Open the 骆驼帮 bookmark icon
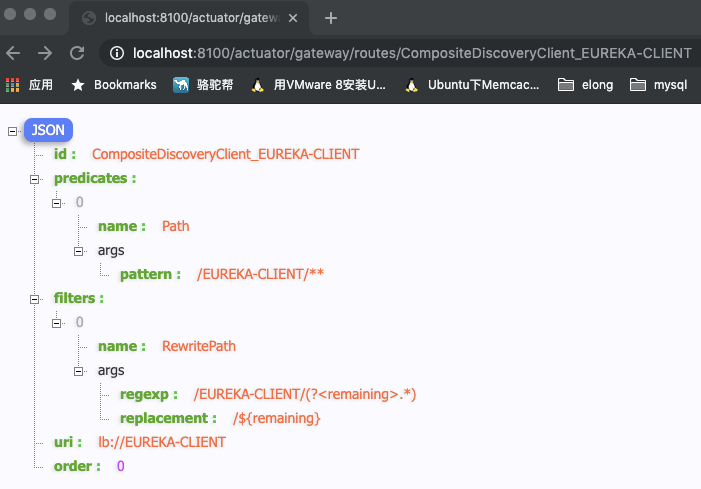The image size is (701, 489). coord(181,85)
